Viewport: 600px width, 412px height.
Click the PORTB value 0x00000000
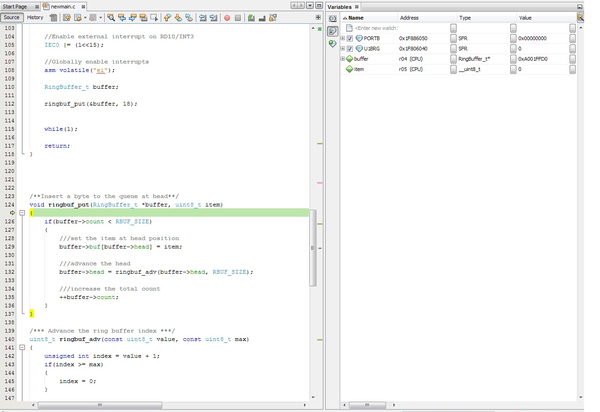532,38
